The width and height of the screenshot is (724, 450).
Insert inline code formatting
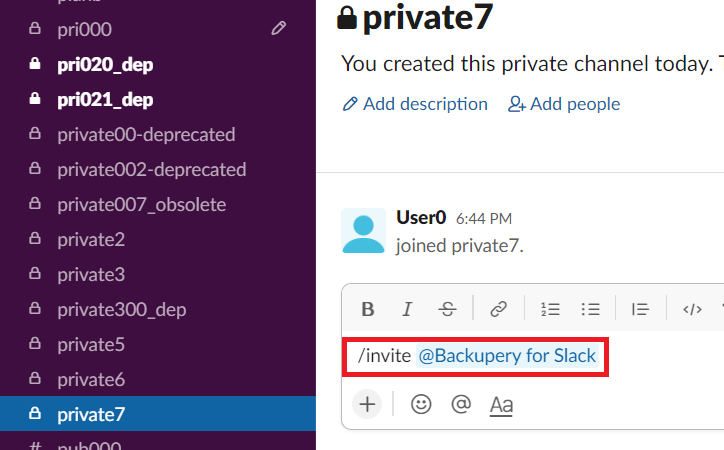[692, 309]
